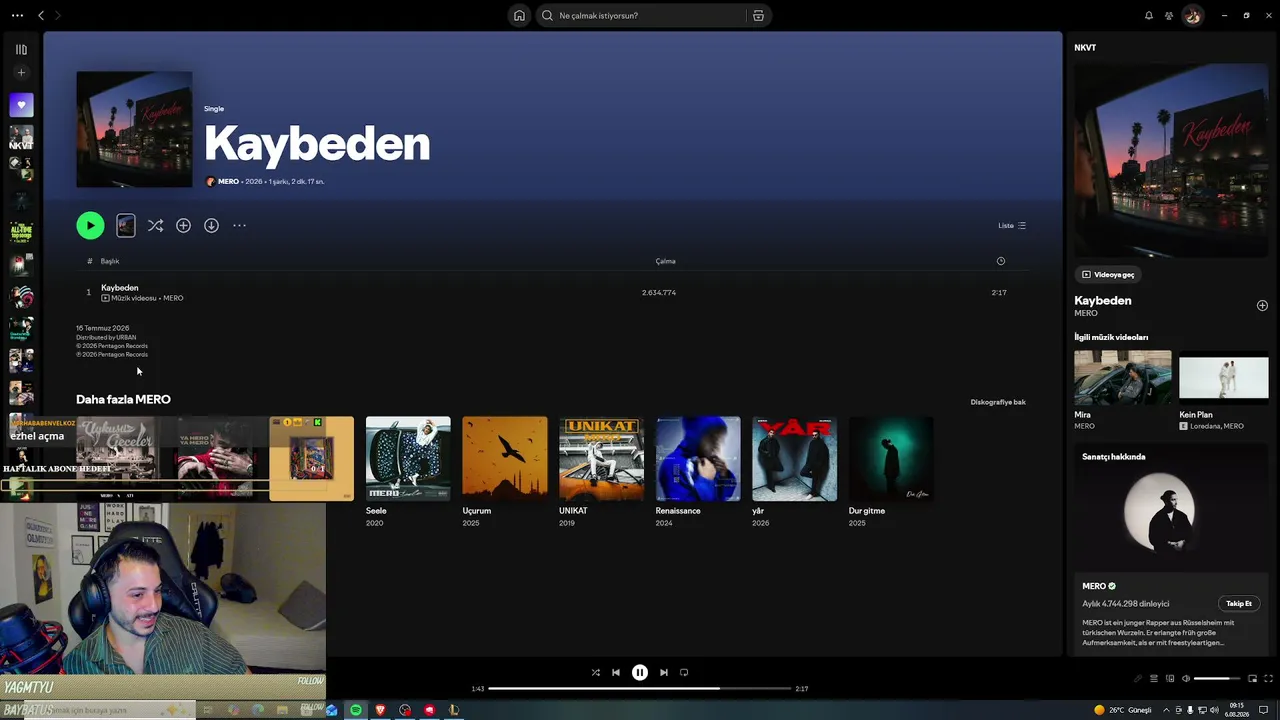Open the yâr album card
Viewport: 1280px width, 720px height.
click(x=794, y=470)
